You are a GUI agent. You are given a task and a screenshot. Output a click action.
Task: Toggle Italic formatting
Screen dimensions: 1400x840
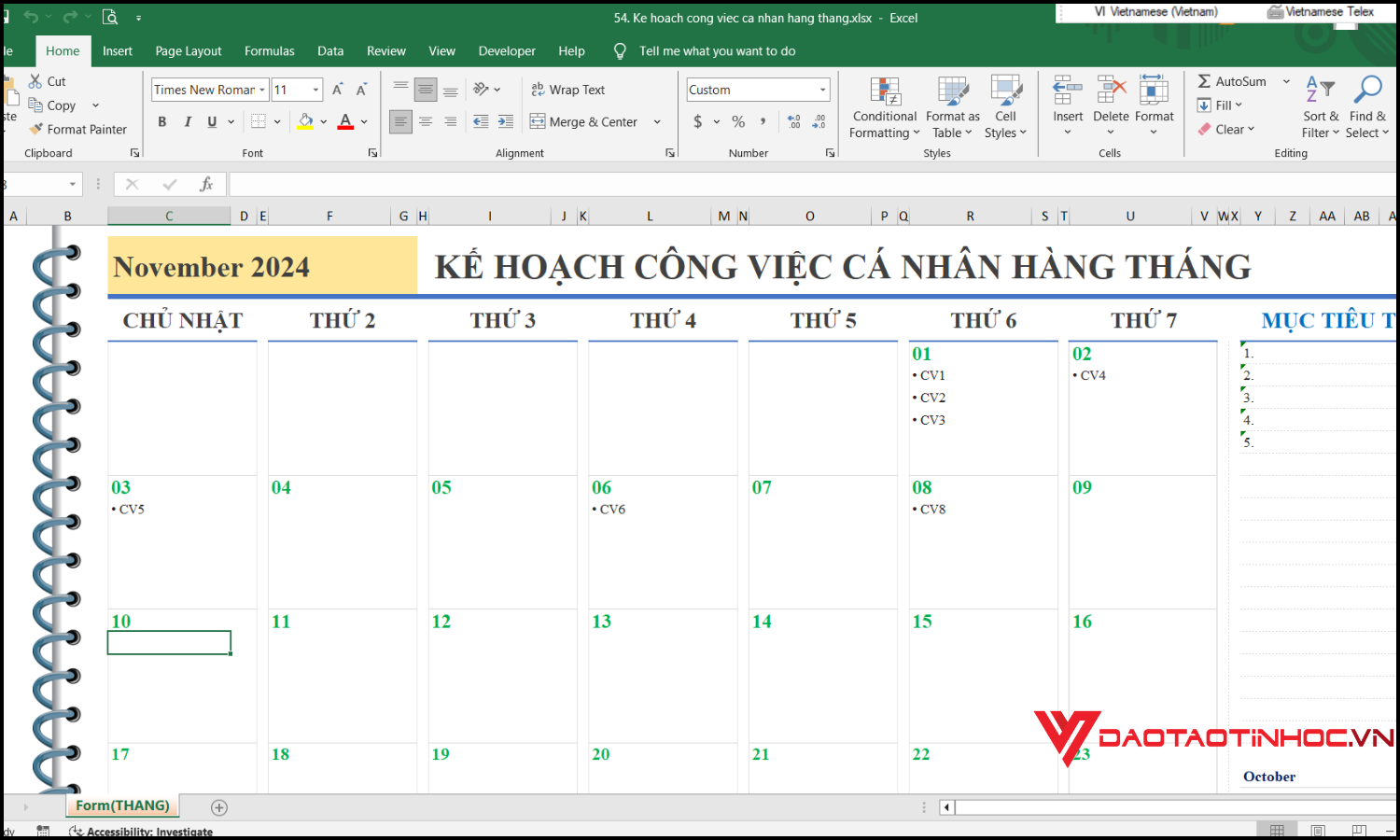(x=188, y=121)
